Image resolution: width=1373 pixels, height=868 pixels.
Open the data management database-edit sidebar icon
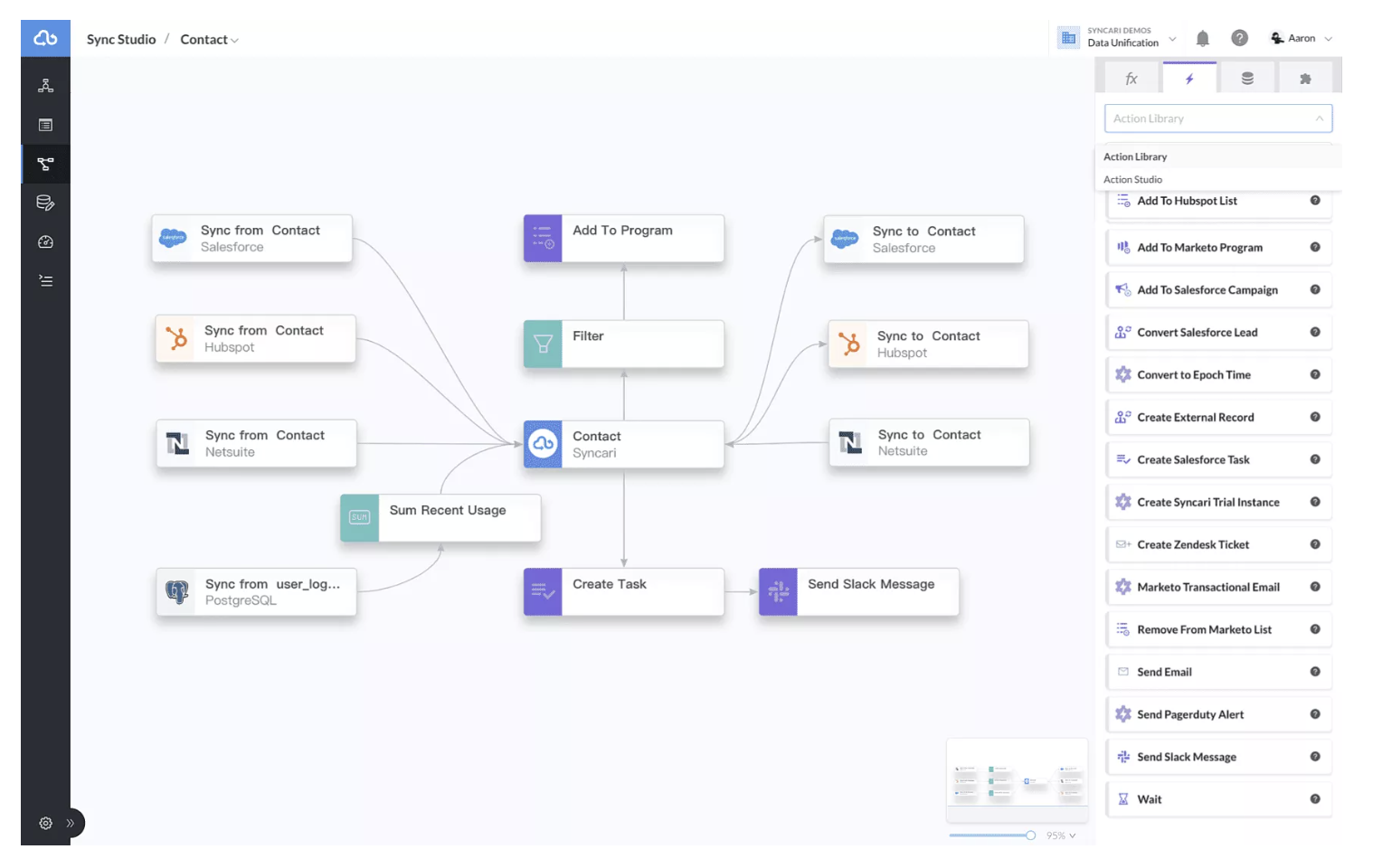pyautogui.click(x=45, y=203)
